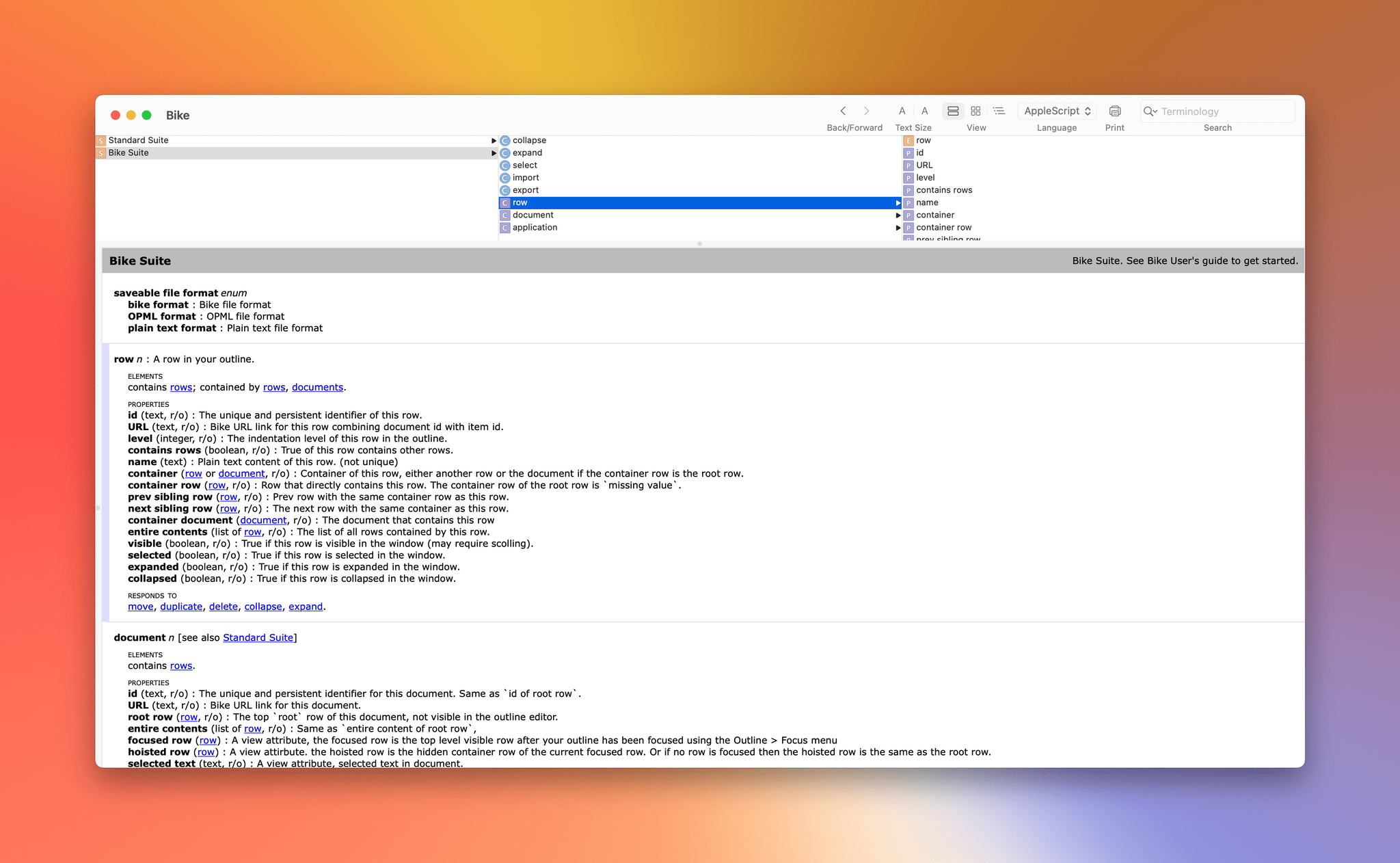Open the documents link in row elements
This screenshot has height=863, width=1400.
[x=317, y=387]
